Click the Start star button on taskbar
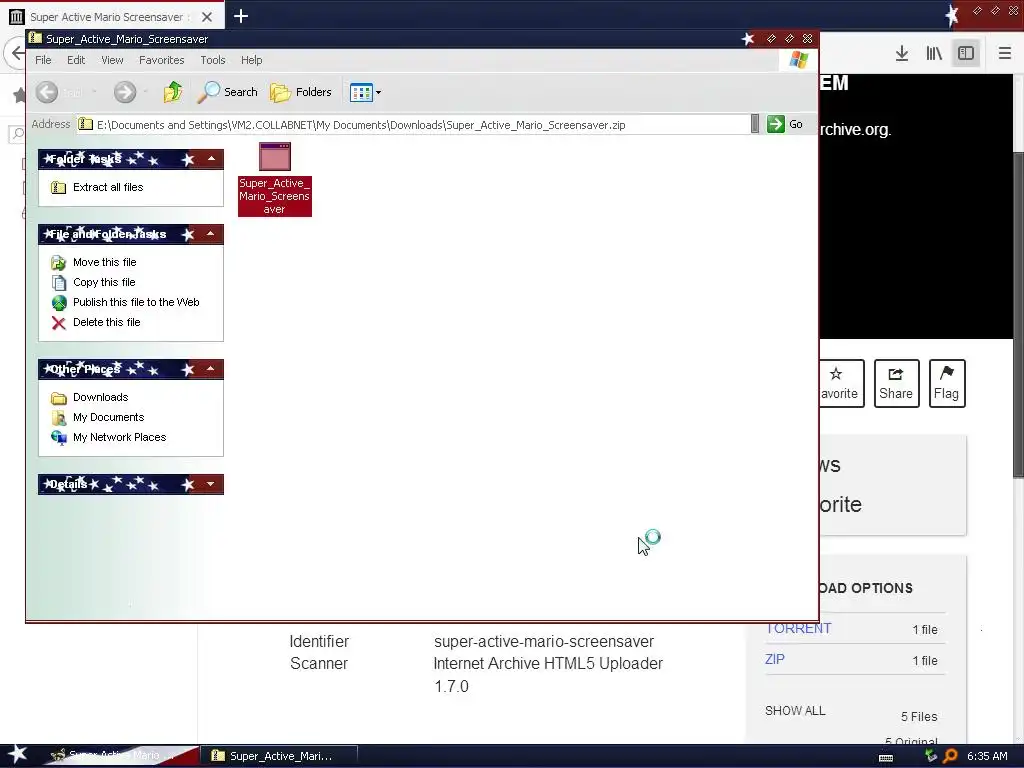1024x768 pixels. pyautogui.click(x=18, y=754)
